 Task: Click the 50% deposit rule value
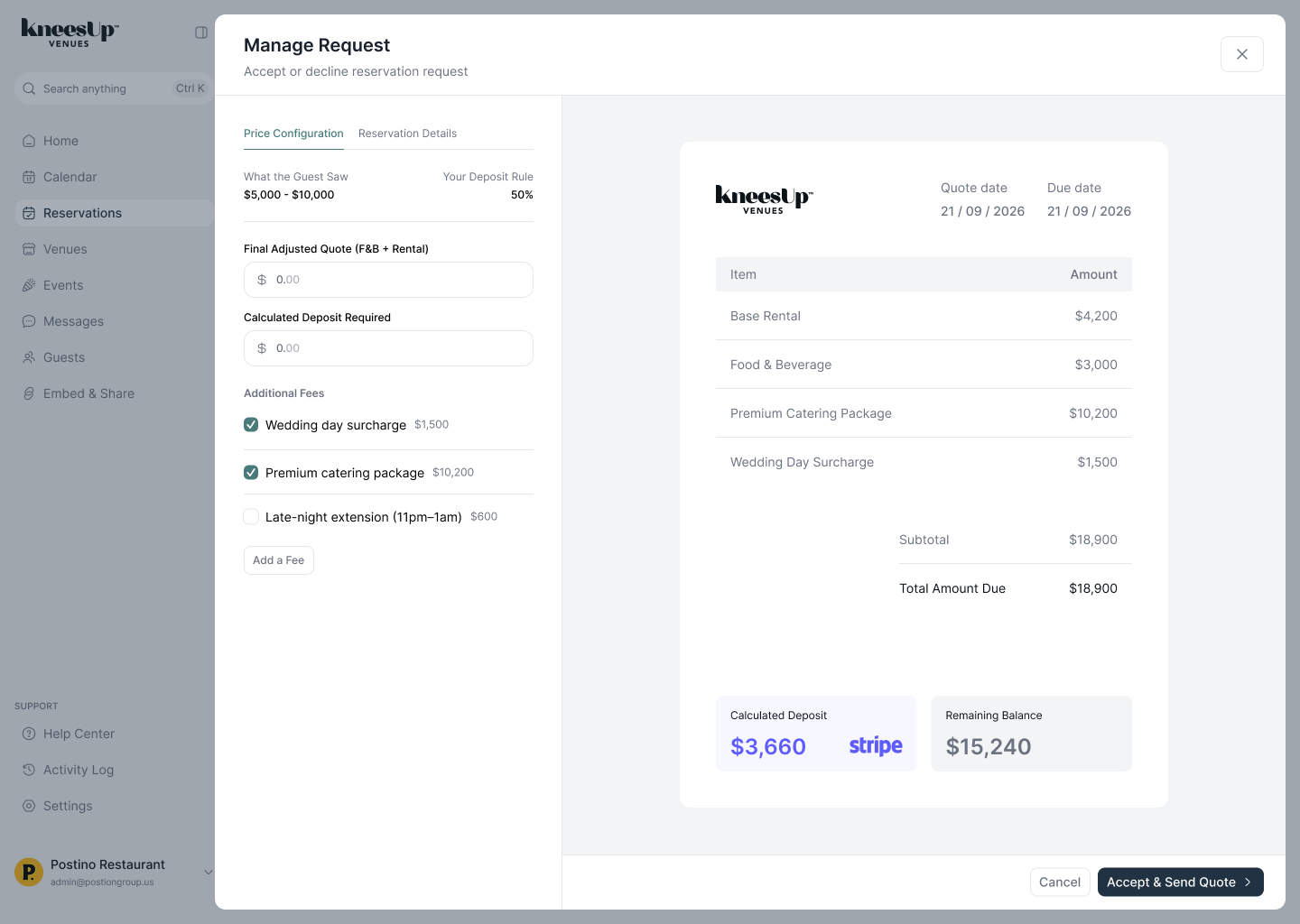(522, 195)
